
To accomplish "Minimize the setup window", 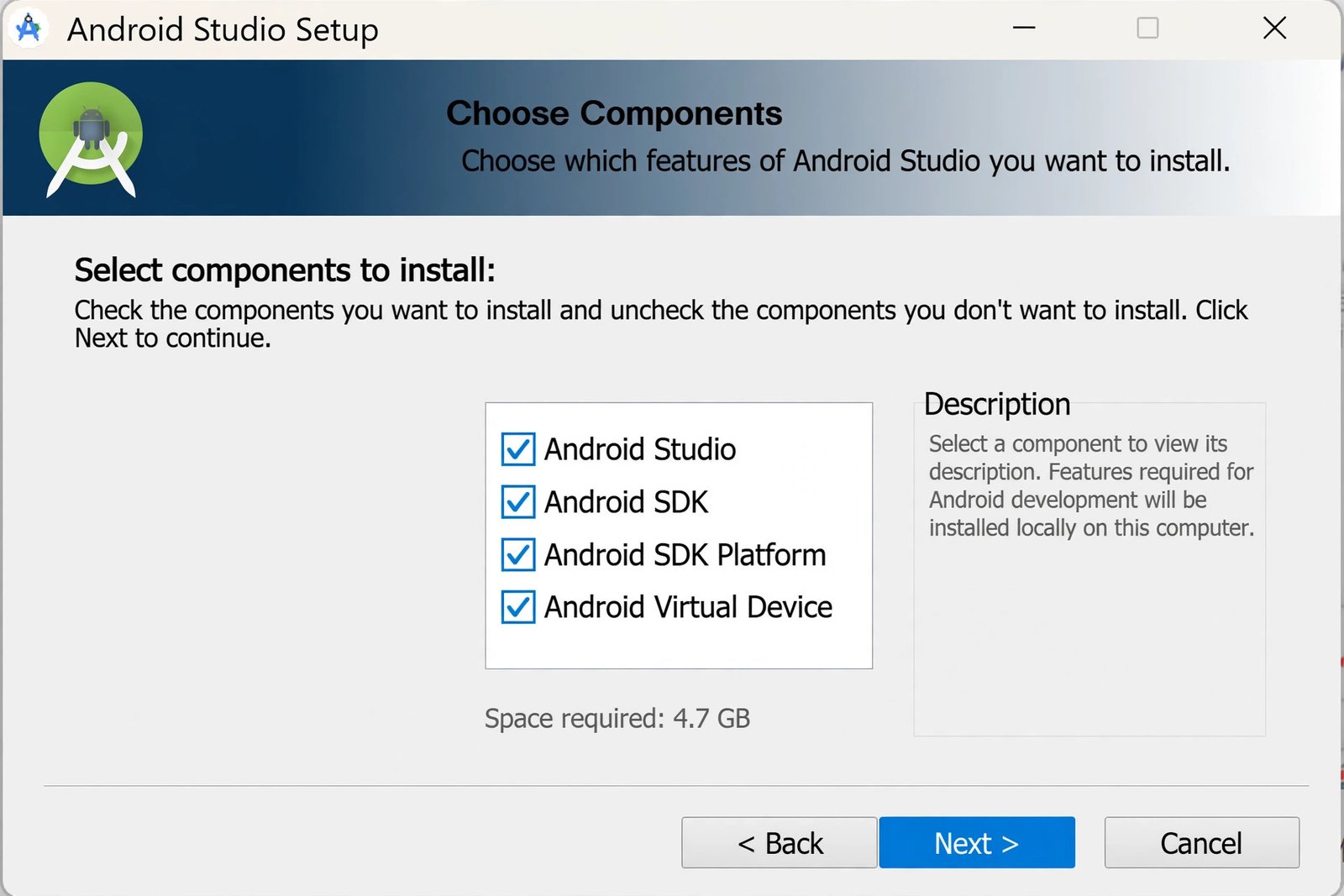I will click(1024, 28).
